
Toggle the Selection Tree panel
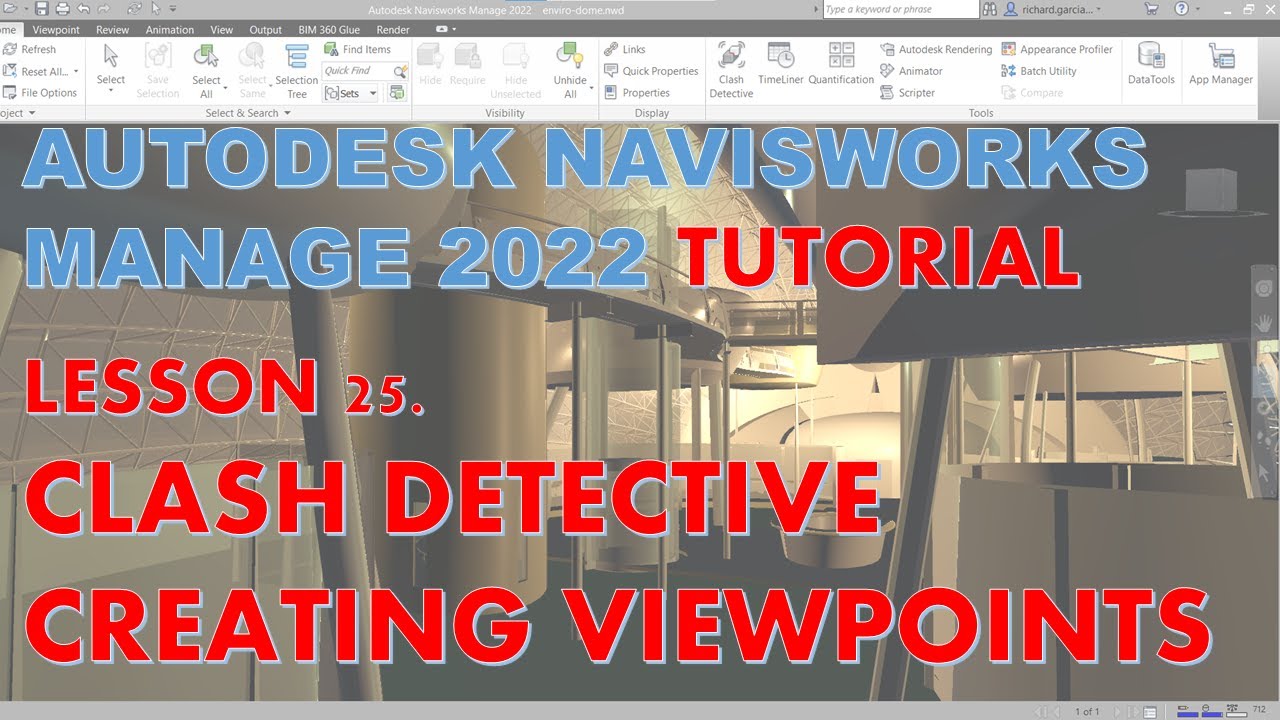[x=296, y=69]
